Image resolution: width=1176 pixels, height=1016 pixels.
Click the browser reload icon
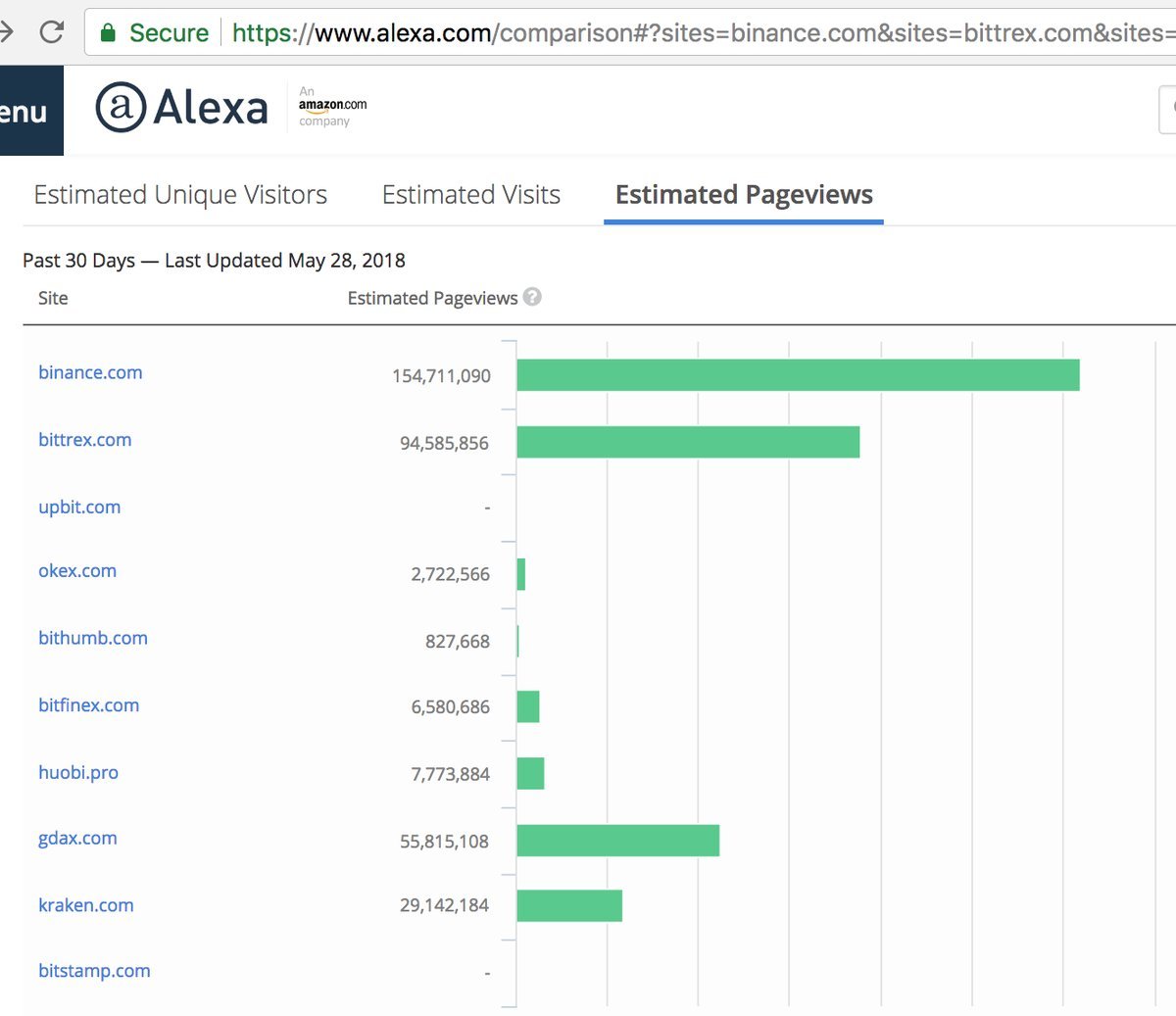52,32
